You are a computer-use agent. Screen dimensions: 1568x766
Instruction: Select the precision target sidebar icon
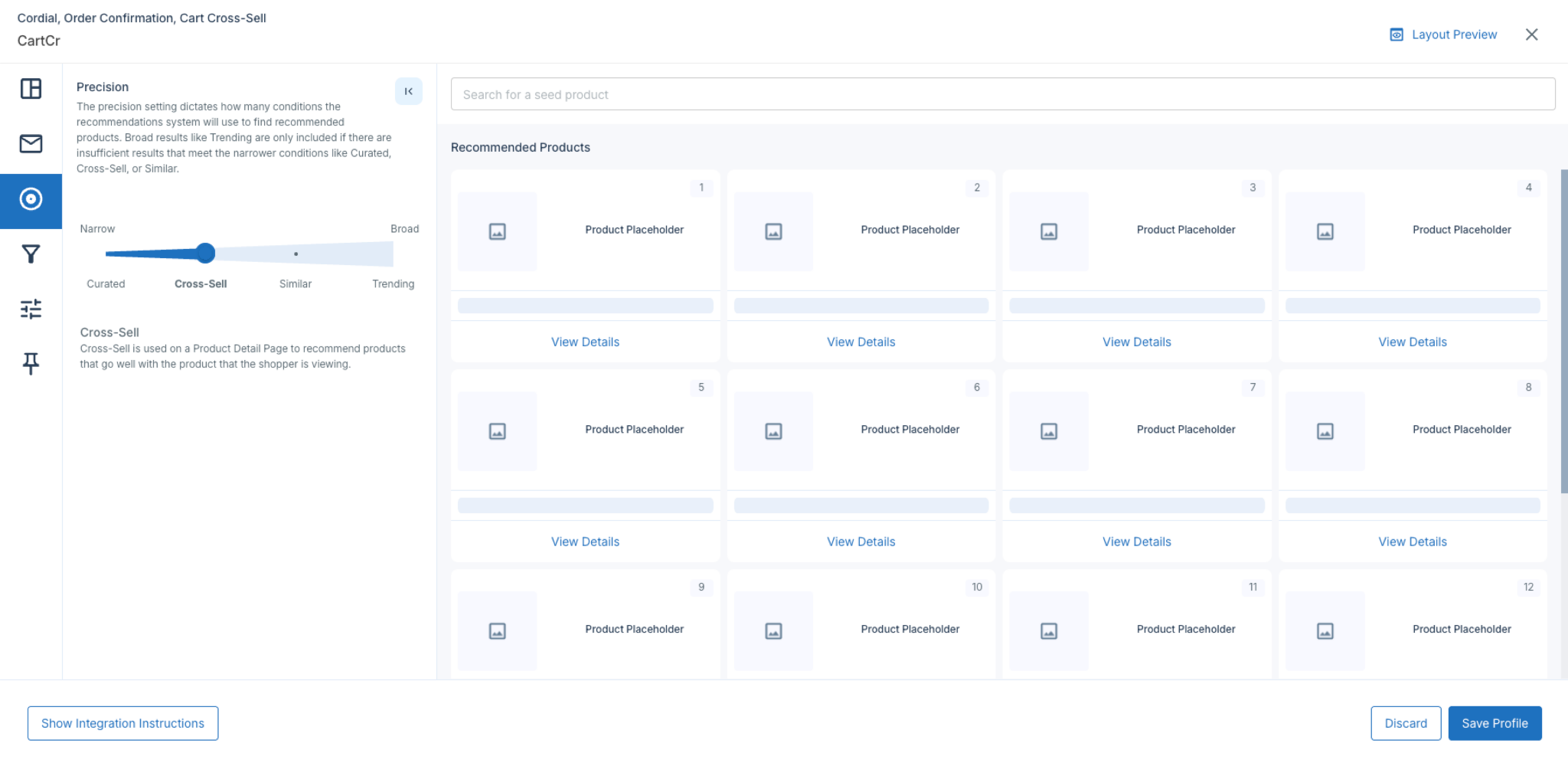click(x=31, y=200)
